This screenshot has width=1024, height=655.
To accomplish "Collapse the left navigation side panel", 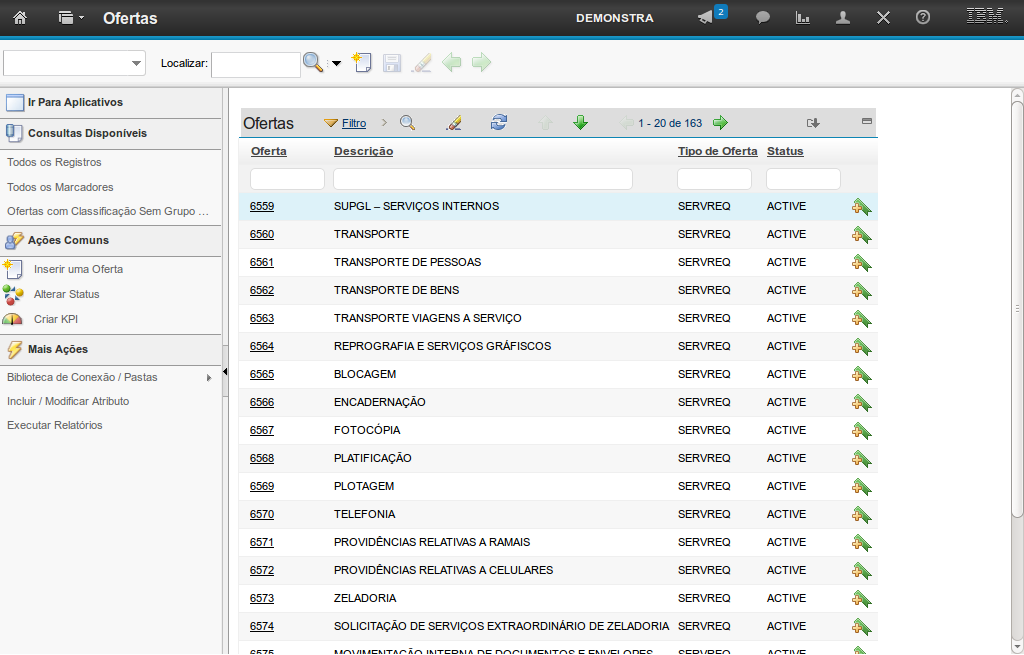I will [225, 372].
